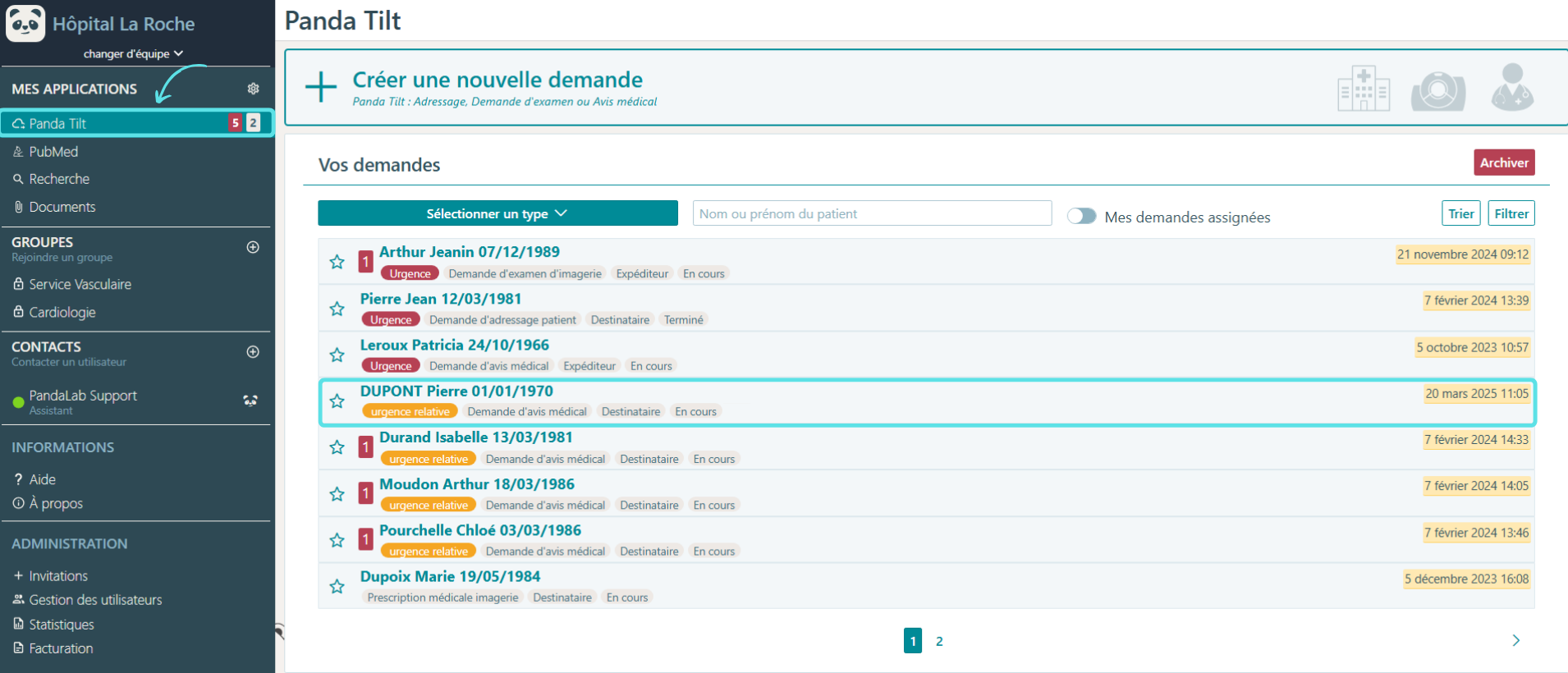Viewport: 1568px width, 673px height.
Task: Star the Leroux Patricia request
Action: point(337,355)
